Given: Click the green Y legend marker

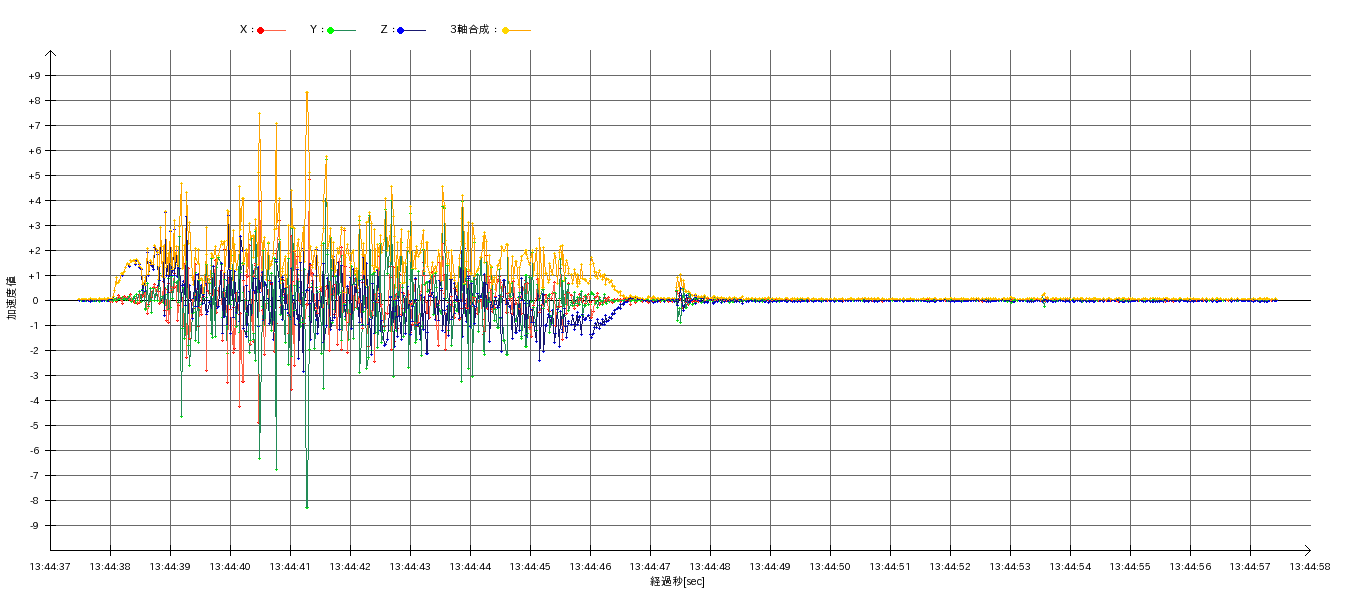Looking at the screenshot, I should (331, 30).
